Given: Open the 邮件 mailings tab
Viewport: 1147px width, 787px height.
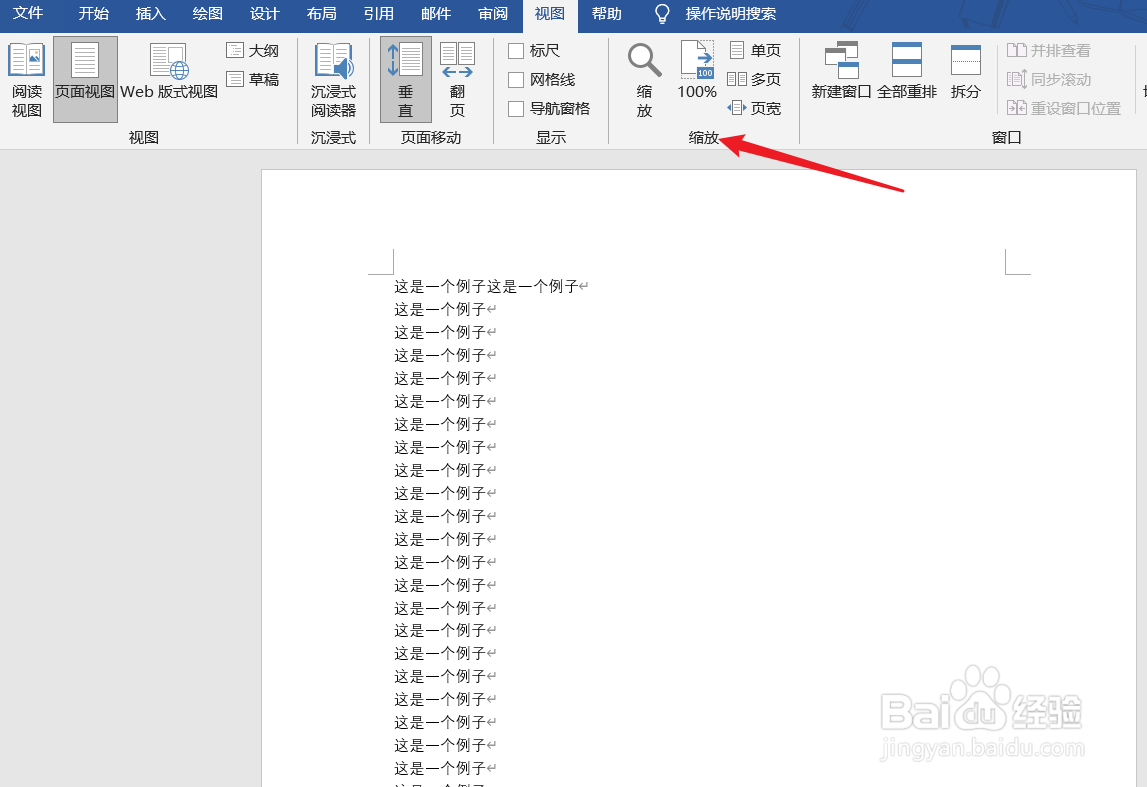Looking at the screenshot, I should pyautogui.click(x=436, y=13).
